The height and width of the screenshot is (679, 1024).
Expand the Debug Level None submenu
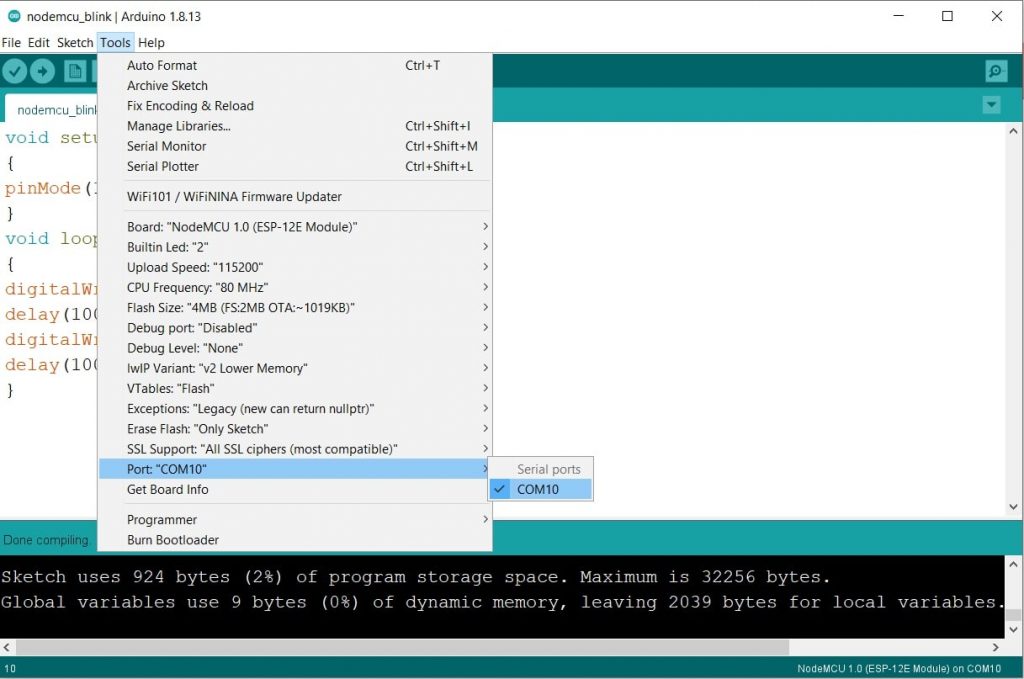(295, 348)
